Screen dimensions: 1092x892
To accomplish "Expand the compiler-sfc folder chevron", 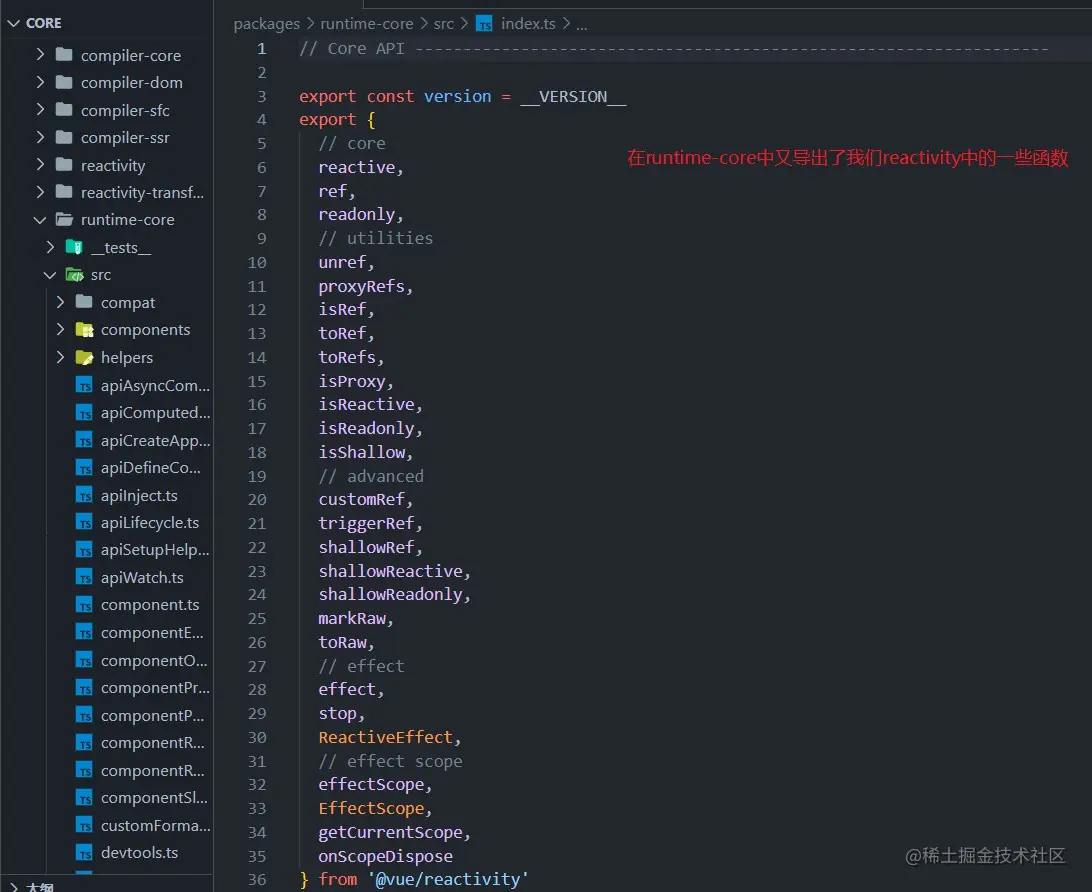I will 40,109.
